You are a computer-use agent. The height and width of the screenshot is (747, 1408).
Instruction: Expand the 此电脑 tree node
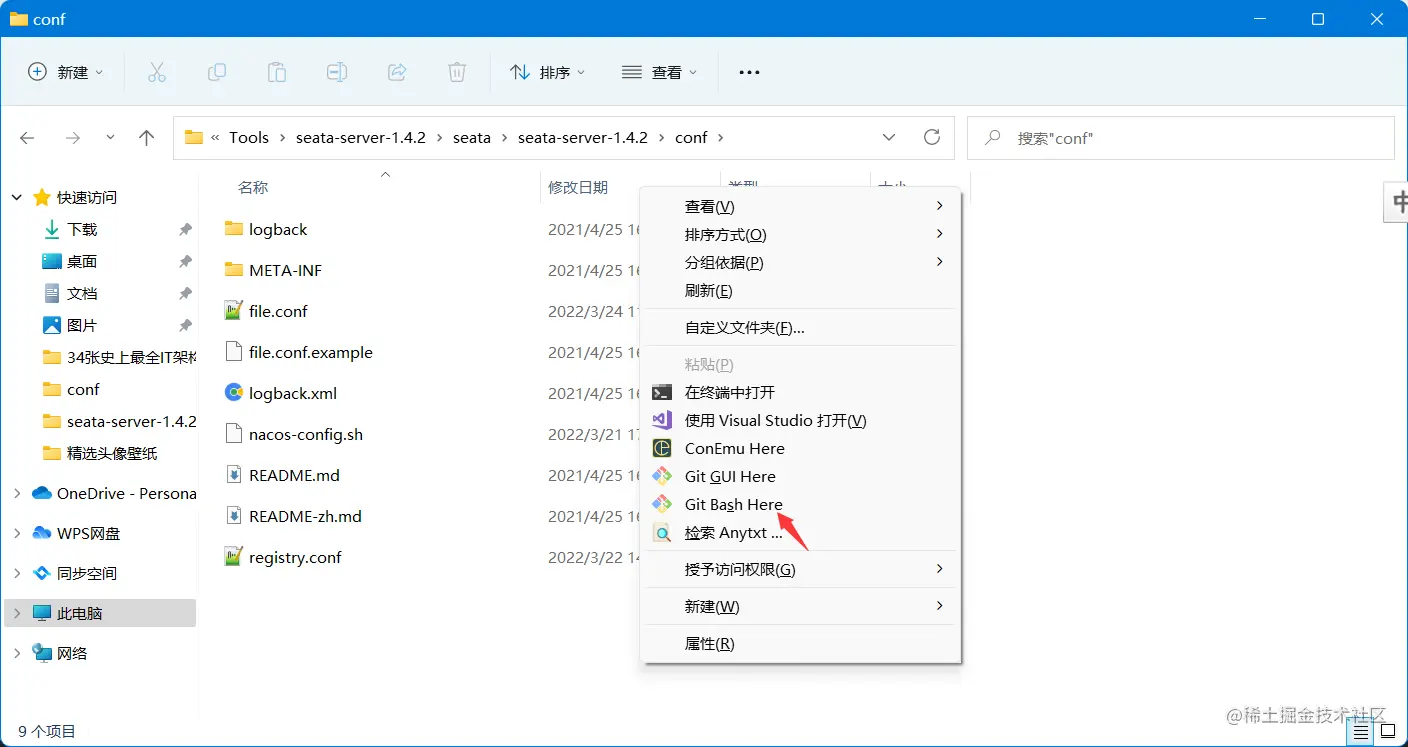(x=17, y=613)
